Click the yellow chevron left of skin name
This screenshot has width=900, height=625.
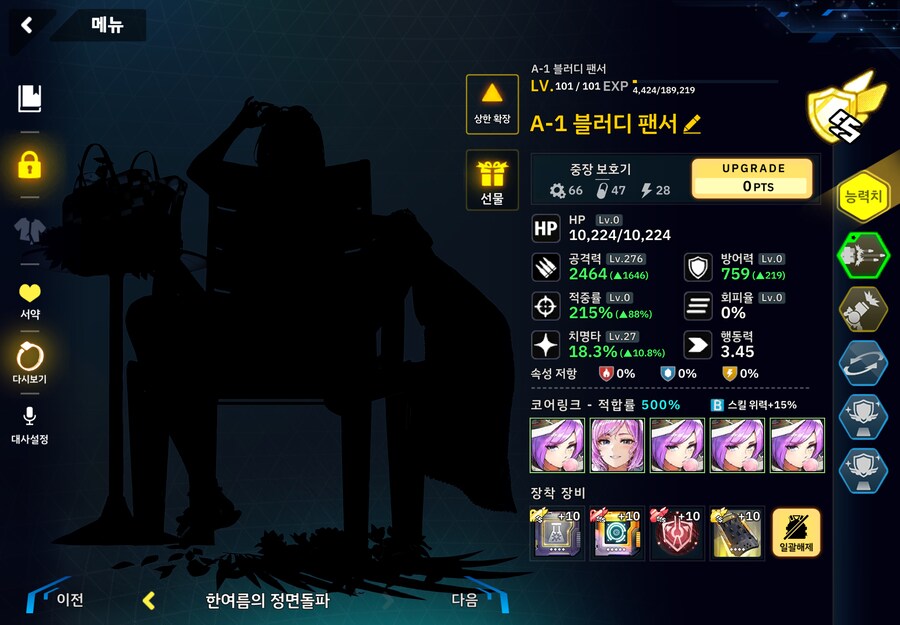click(x=149, y=600)
